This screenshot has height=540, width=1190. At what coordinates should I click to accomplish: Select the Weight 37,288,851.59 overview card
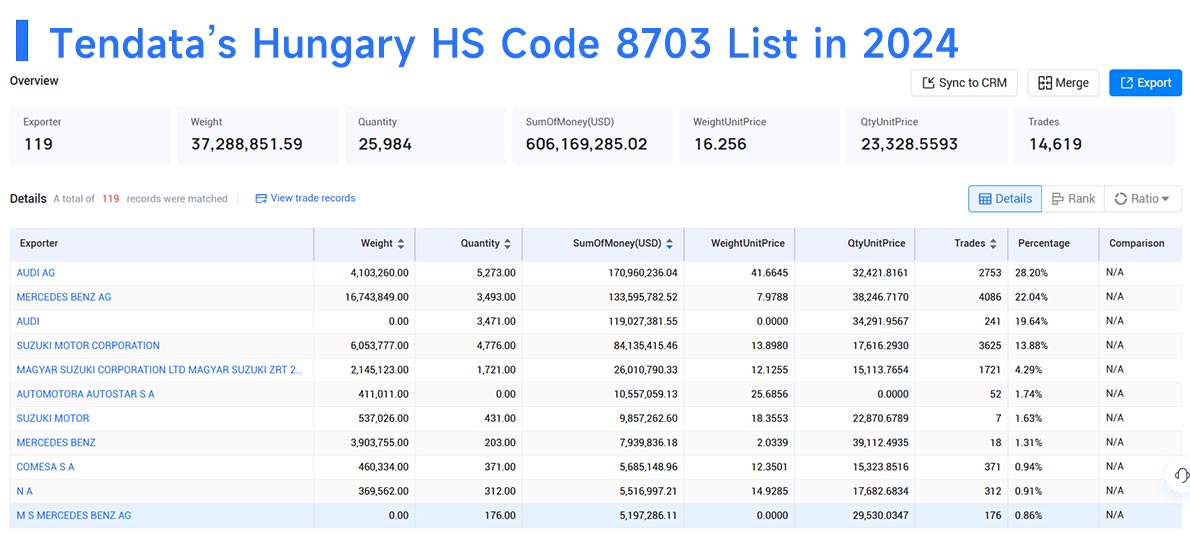coord(257,135)
